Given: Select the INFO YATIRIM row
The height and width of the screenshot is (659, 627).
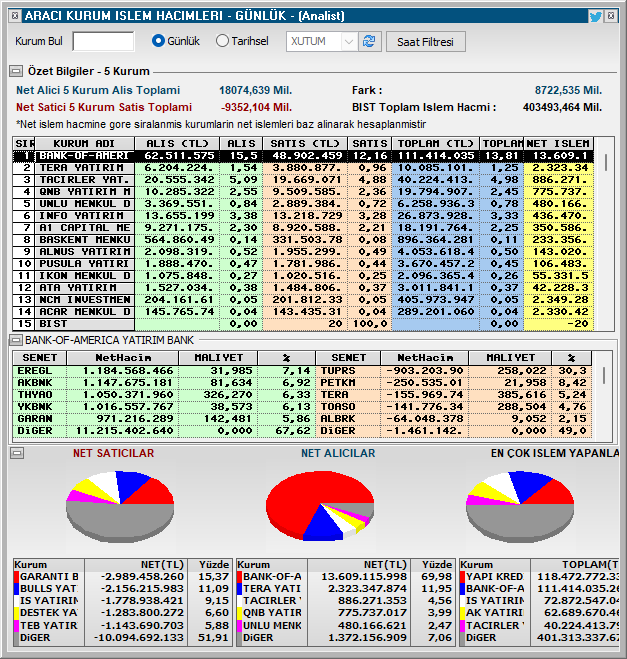Looking at the screenshot, I should [x=303, y=216].
